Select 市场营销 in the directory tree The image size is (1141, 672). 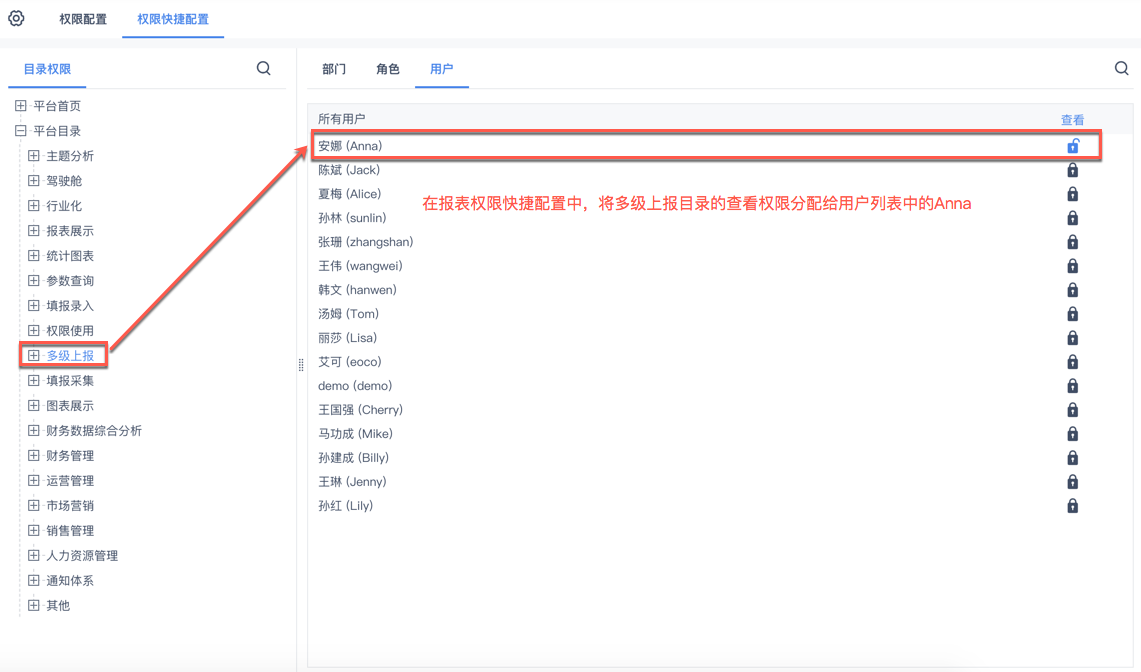(x=70, y=505)
